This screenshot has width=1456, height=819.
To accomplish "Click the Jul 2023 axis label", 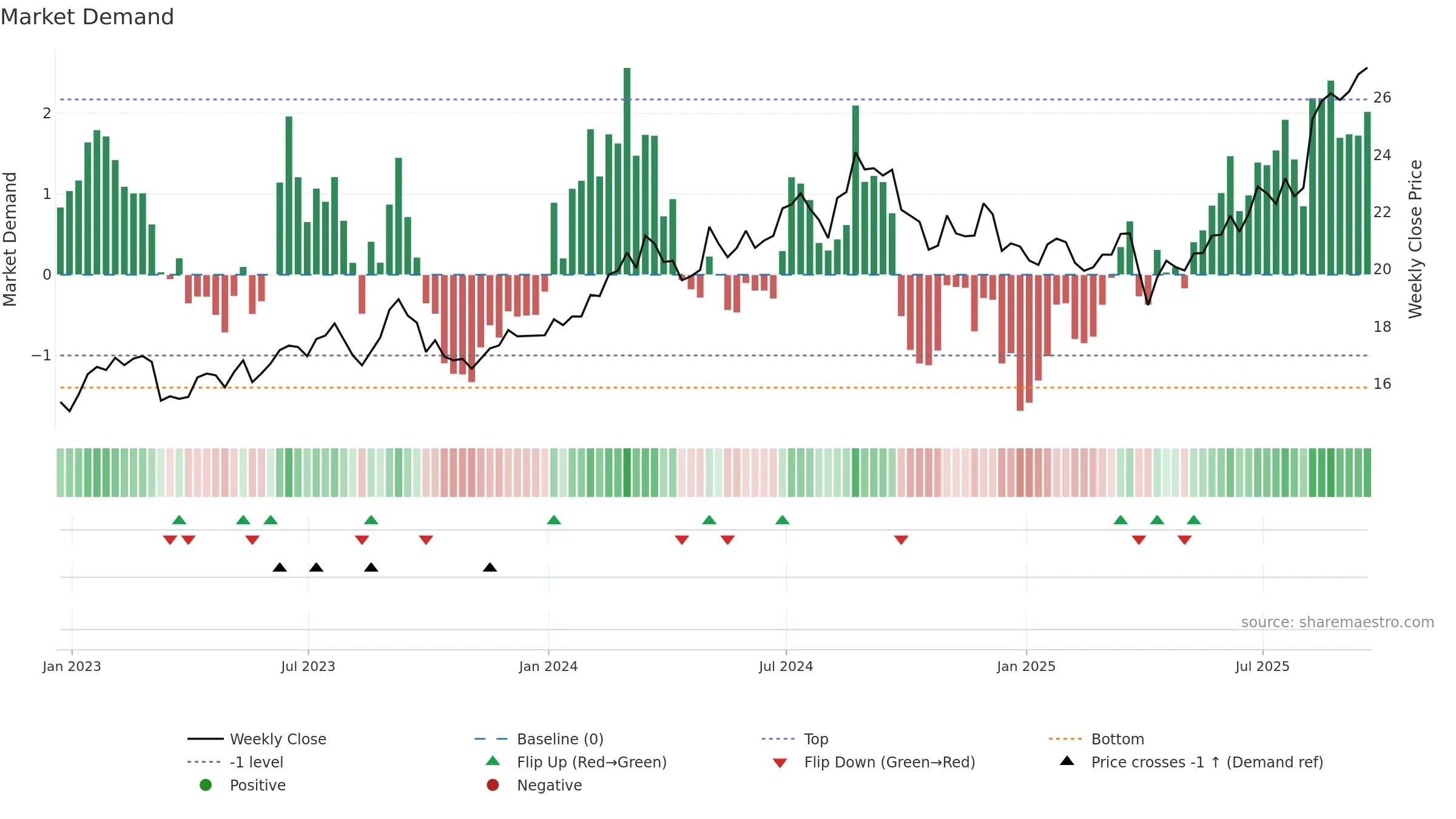I will (308, 666).
